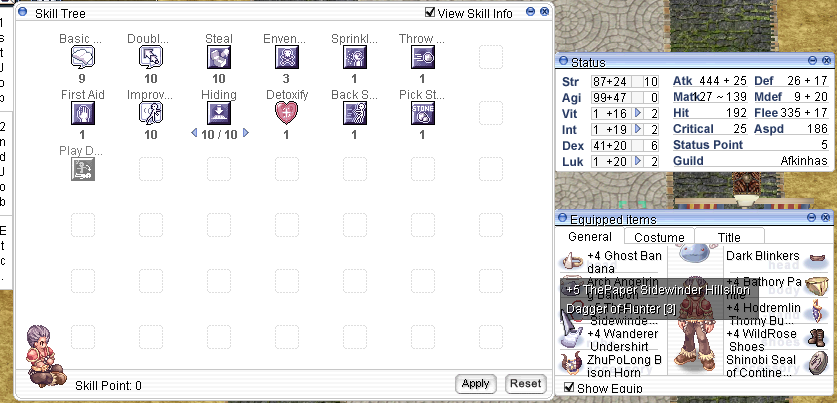Viewport: 837px width, 403px height.
Task: Select the greyed-out Play Dead icon
Action: [83, 169]
